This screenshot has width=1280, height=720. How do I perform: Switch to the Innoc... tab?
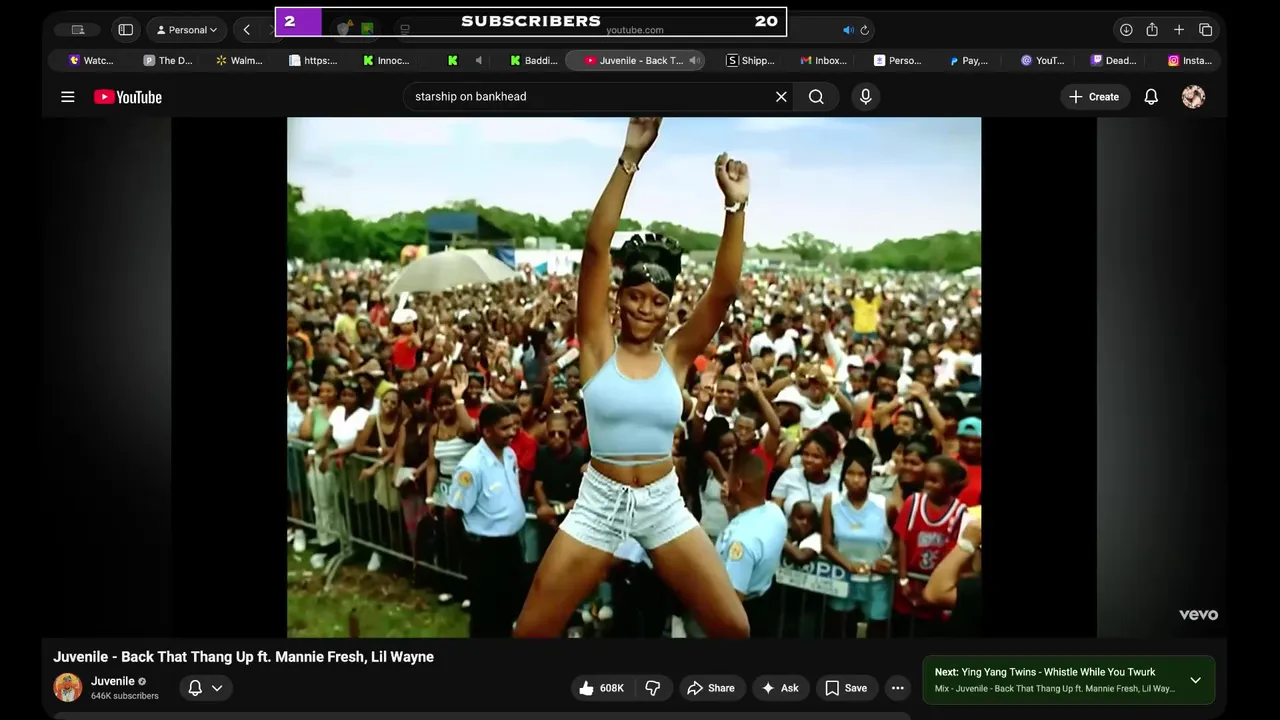387,61
